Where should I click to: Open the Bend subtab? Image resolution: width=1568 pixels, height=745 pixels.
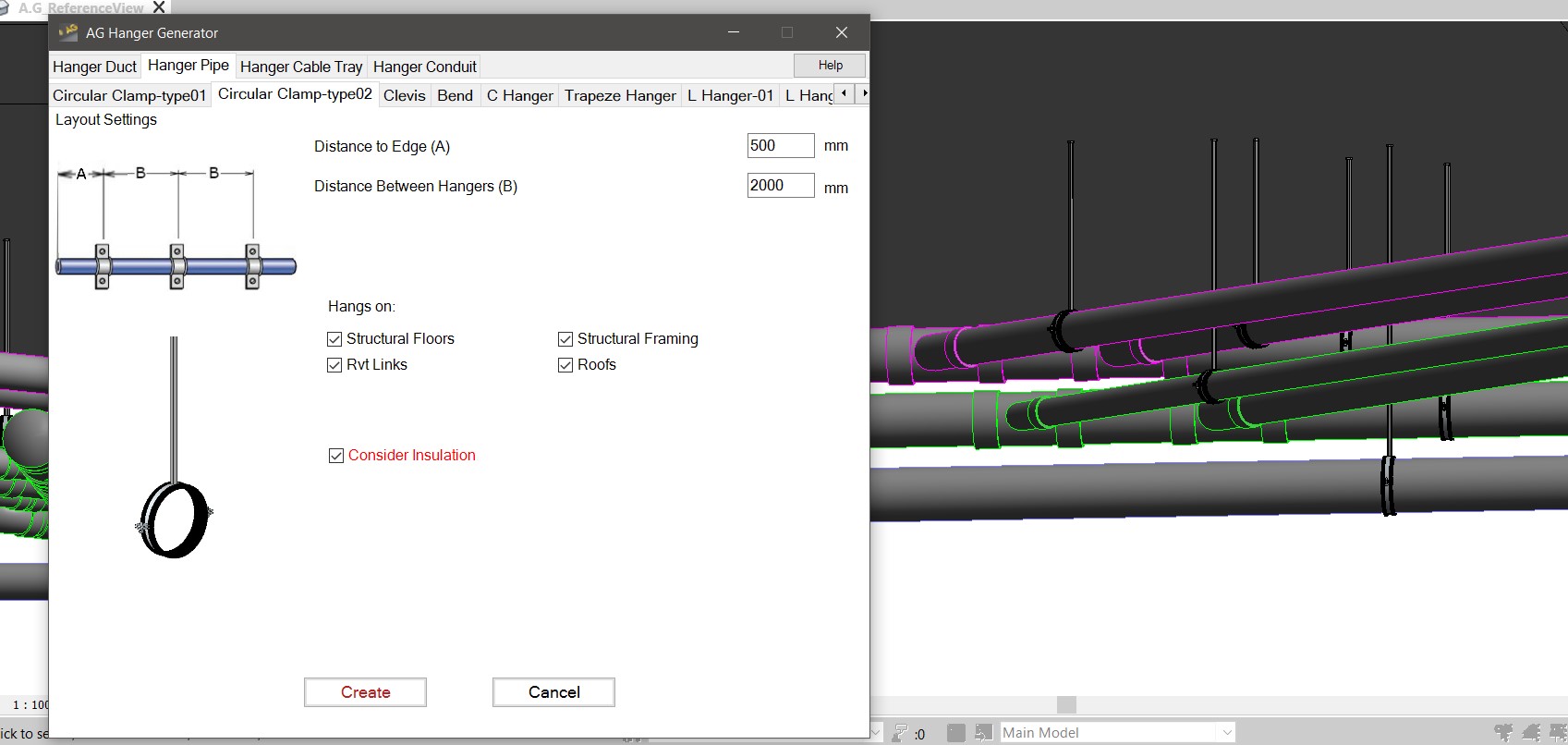click(455, 95)
